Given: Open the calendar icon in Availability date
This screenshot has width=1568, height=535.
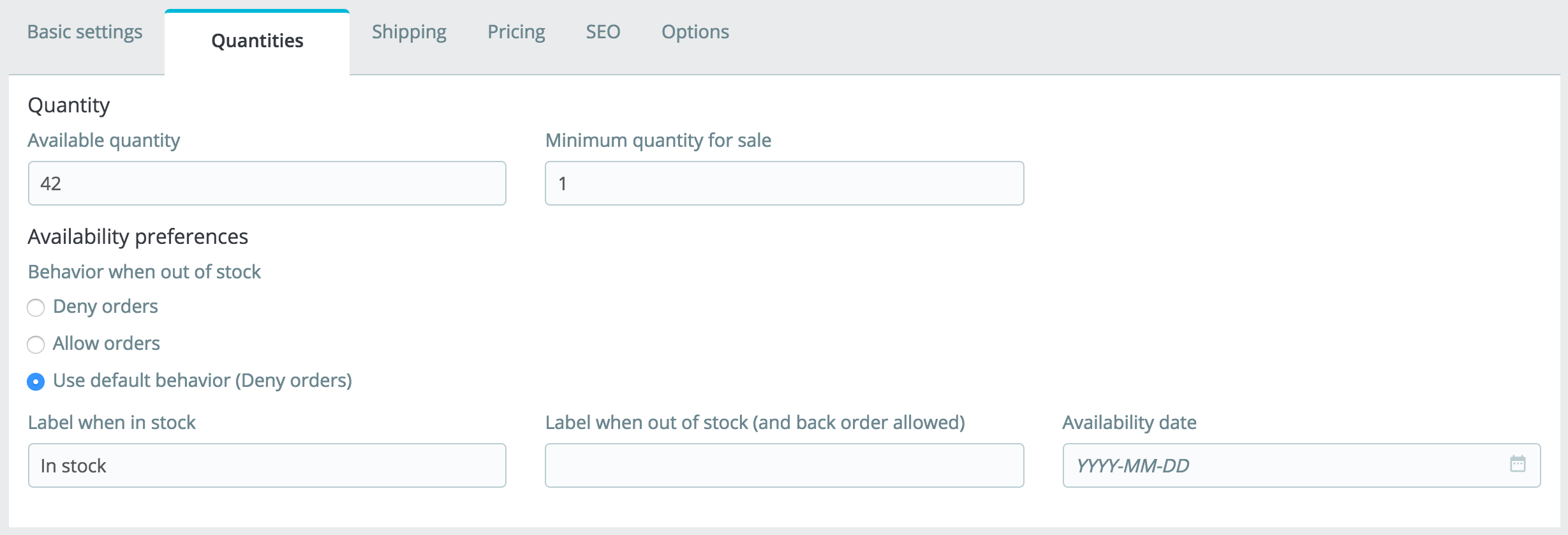Looking at the screenshot, I should point(1518,463).
